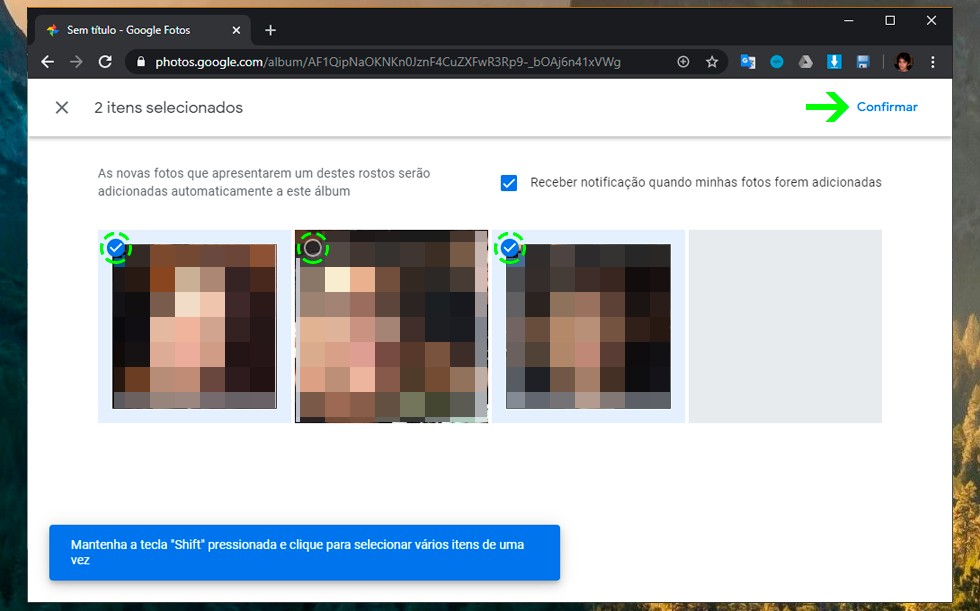The height and width of the screenshot is (611, 980).
Task: Open the Google Translate extension
Action: (747, 62)
